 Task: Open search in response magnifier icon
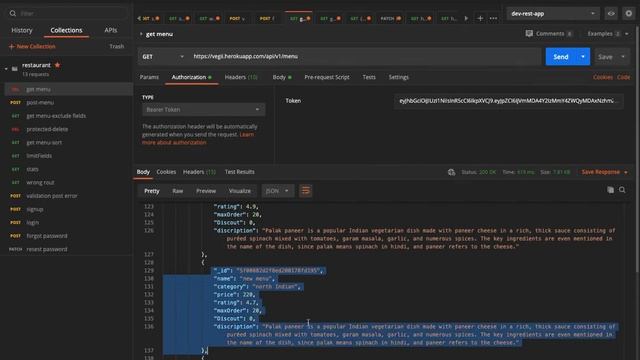click(x=622, y=190)
